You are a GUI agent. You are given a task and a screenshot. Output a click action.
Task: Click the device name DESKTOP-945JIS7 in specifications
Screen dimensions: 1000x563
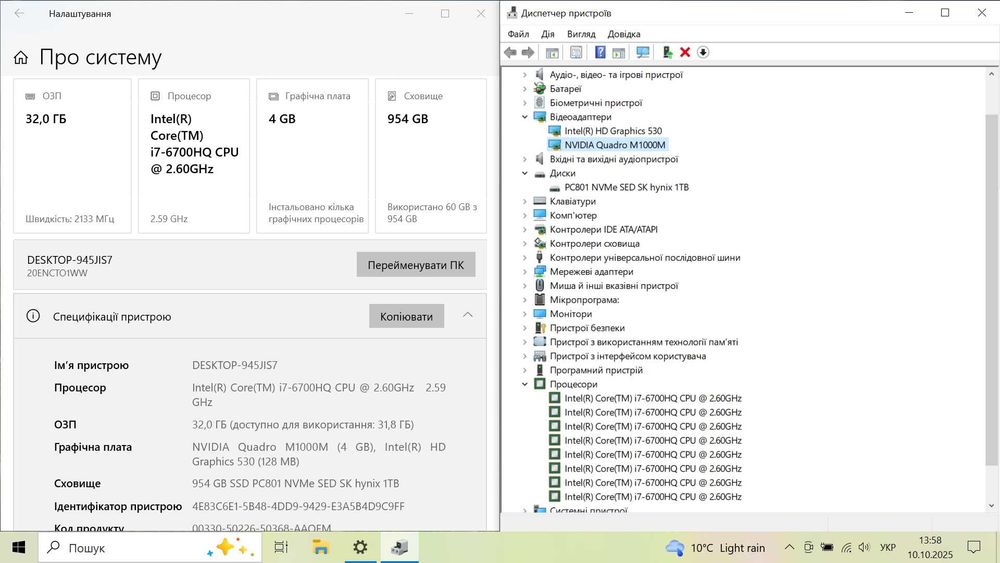coord(235,365)
